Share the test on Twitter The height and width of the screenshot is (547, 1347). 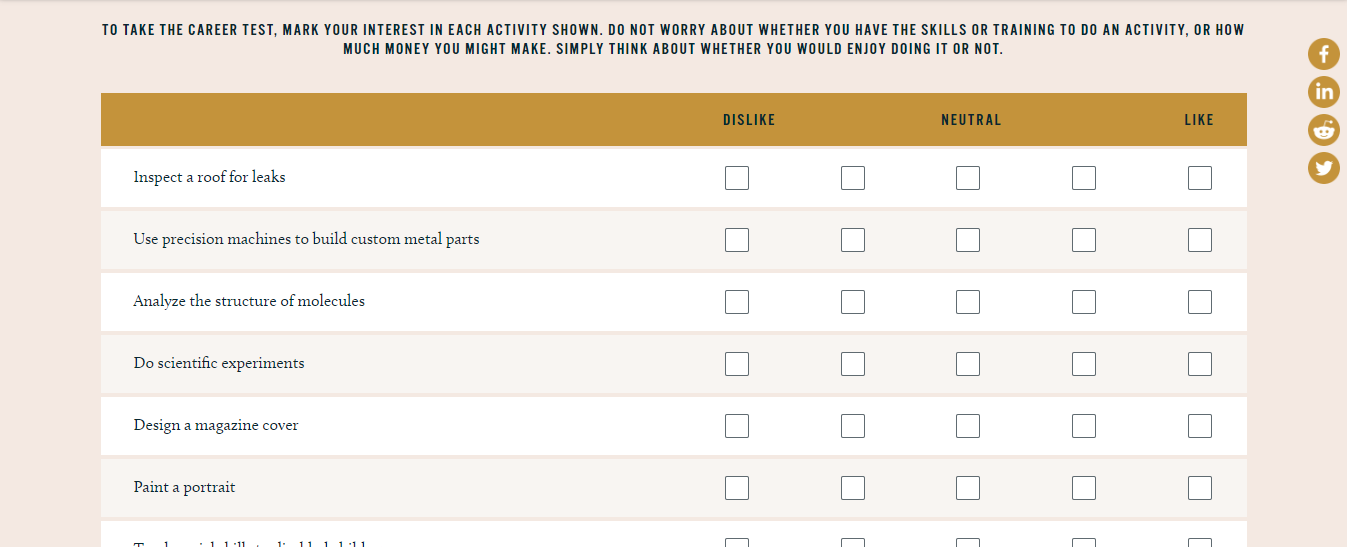click(x=1323, y=168)
